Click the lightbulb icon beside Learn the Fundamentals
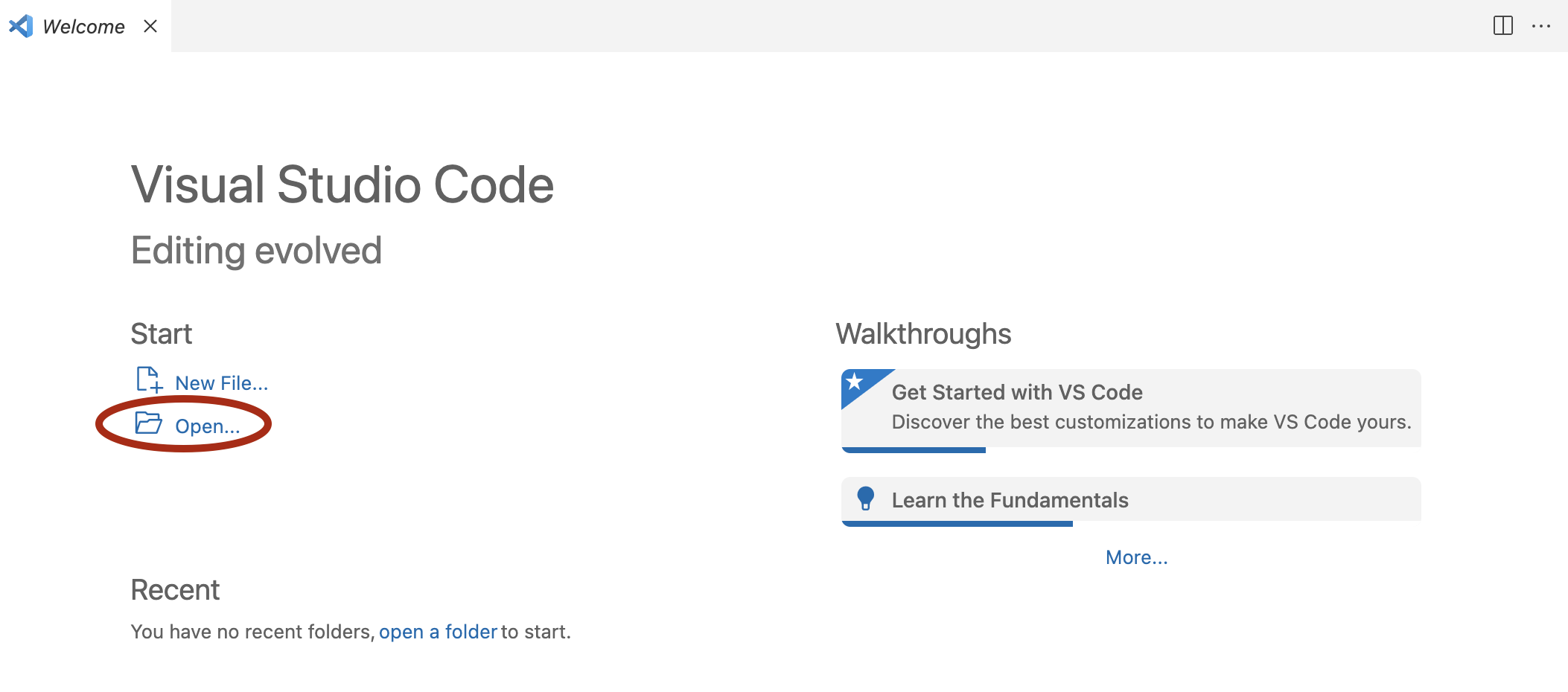Viewport: 1568px width, 692px height. coord(865,499)
